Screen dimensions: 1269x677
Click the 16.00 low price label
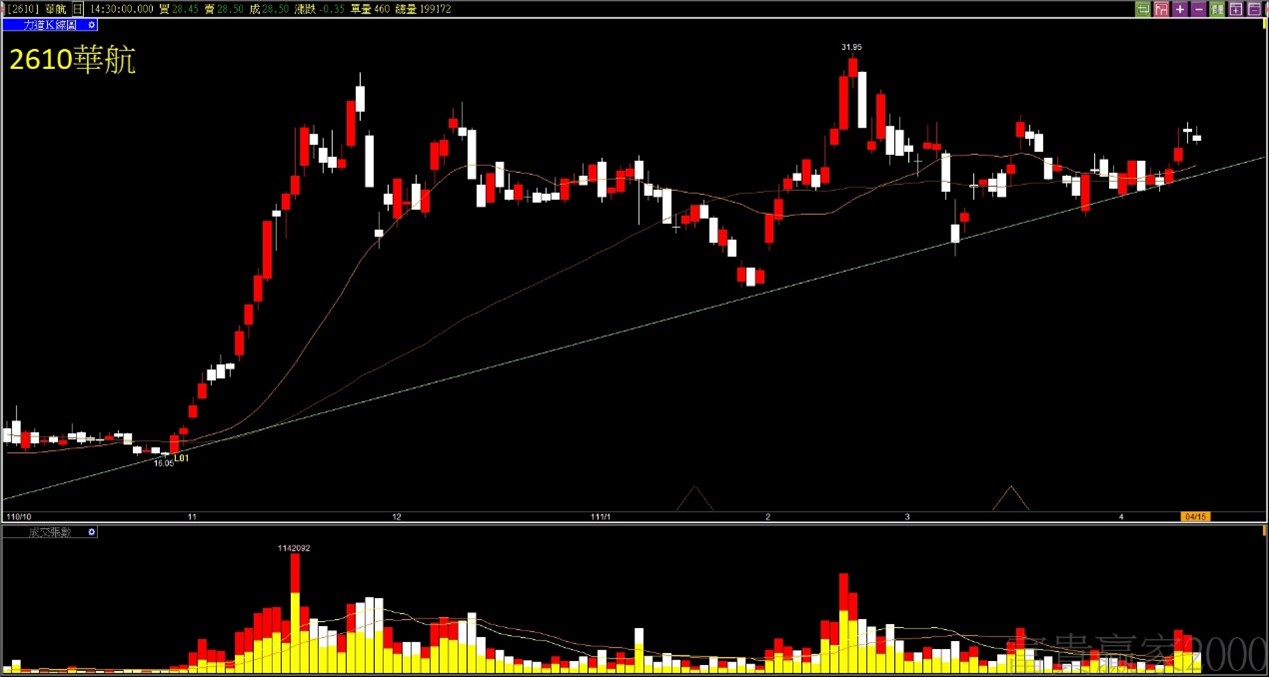pyautogui.click(x=162, y=463)
